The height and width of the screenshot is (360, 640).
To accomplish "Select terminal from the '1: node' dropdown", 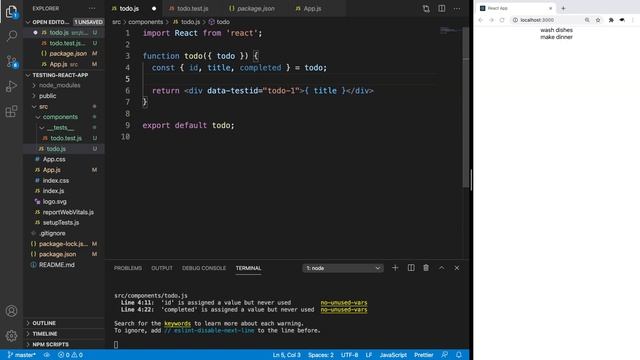I will (343, 268).
